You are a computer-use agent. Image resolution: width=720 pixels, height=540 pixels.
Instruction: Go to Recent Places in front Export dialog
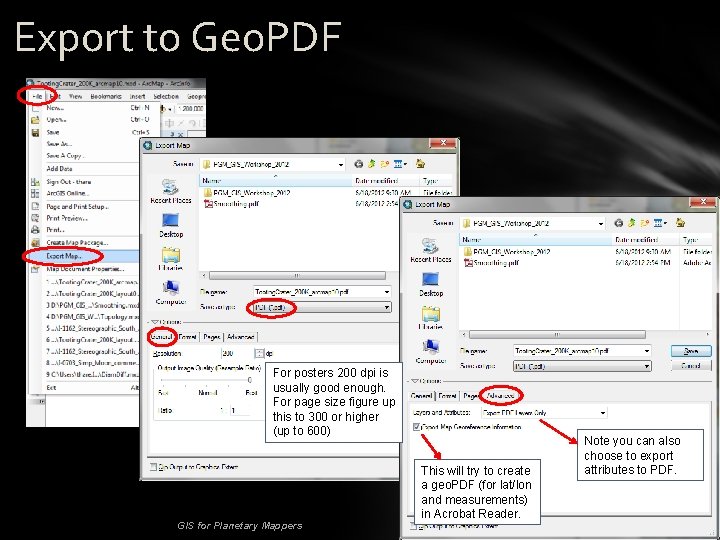tap(430, 250)
